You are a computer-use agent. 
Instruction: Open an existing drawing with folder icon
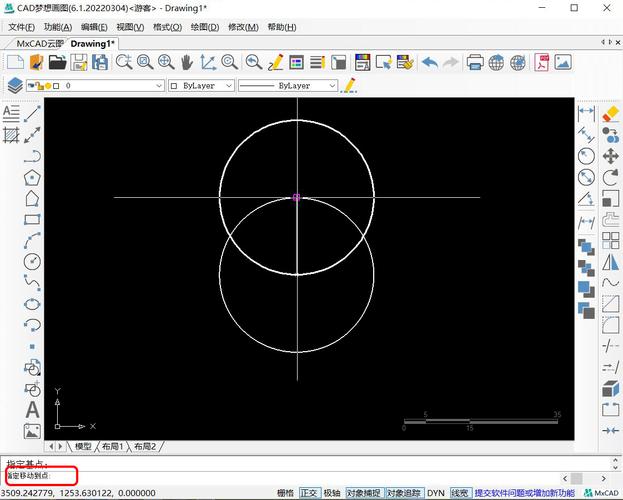pyautogui.click(x=57, y=62)
